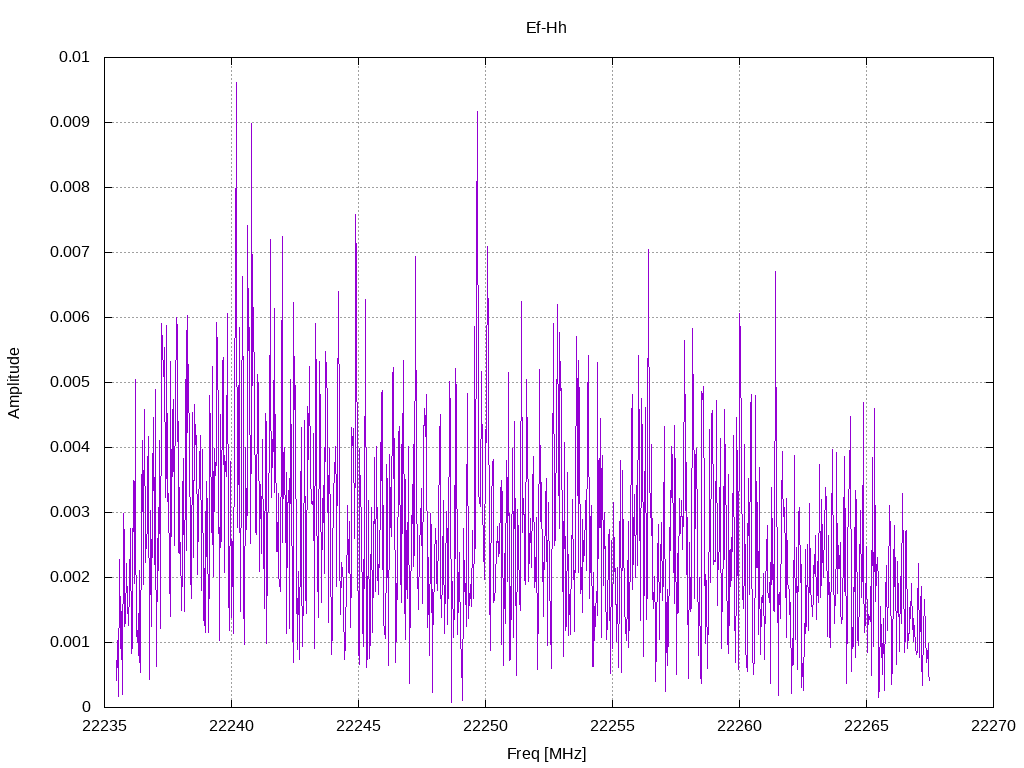Click the x-axis tick label 22270
This screenshot has height=768, width=1024.
(x=993, y=726)
